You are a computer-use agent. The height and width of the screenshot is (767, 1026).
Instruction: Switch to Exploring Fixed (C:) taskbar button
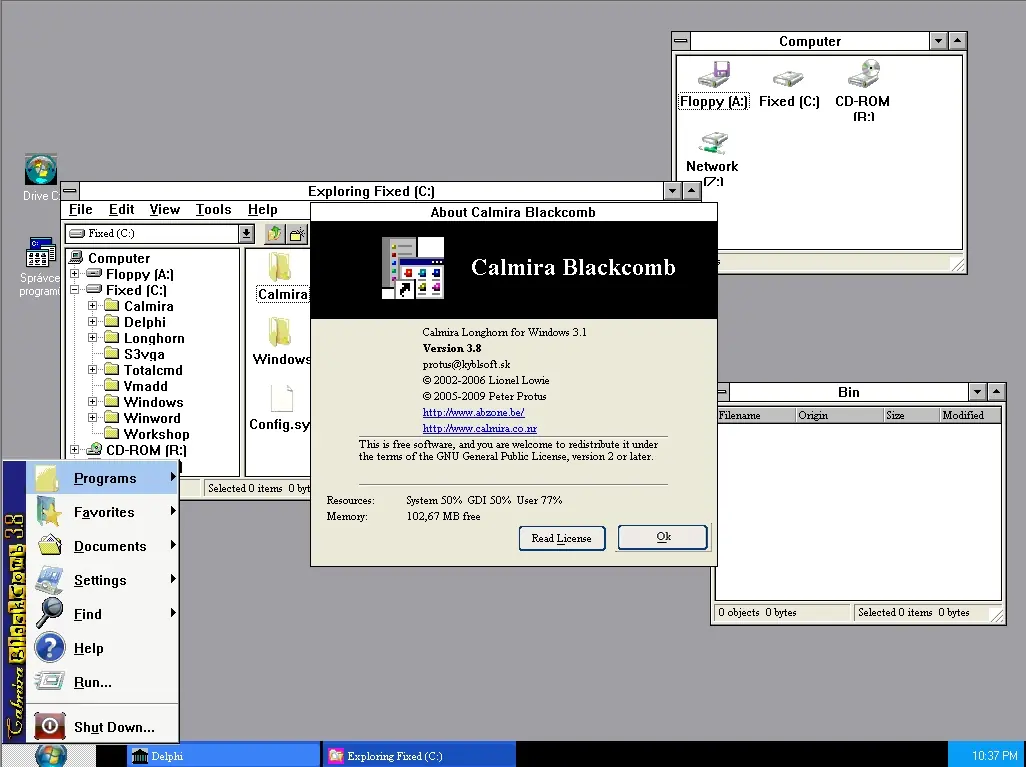pyautogui.click(x=419, y=755)
